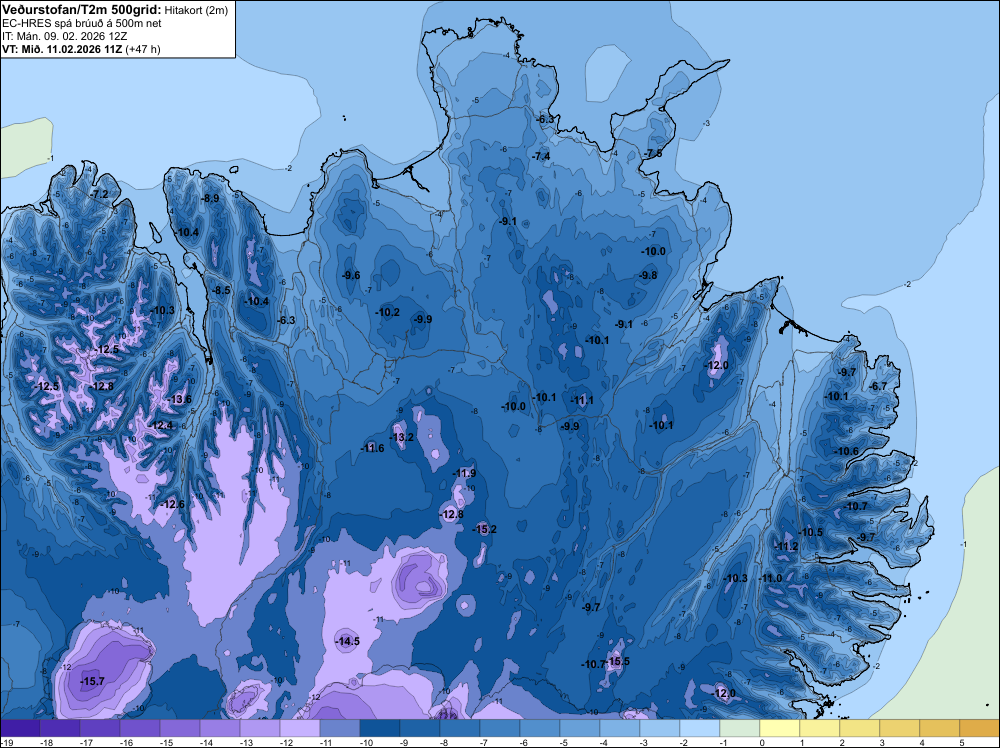Click the -13.6 temperature value

tap(180, 400)
